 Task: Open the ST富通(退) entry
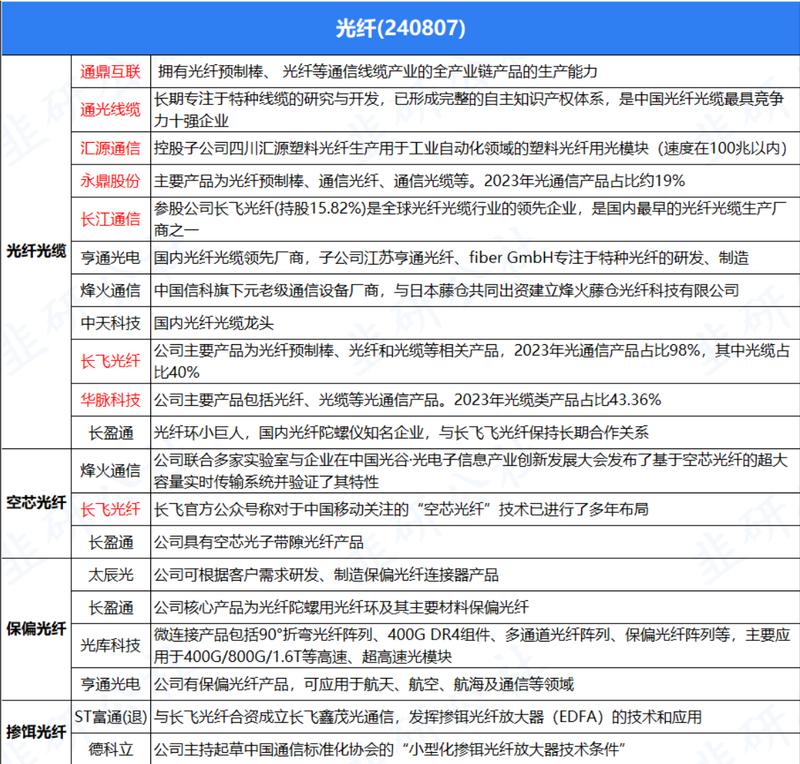click(x=111, y=717)
